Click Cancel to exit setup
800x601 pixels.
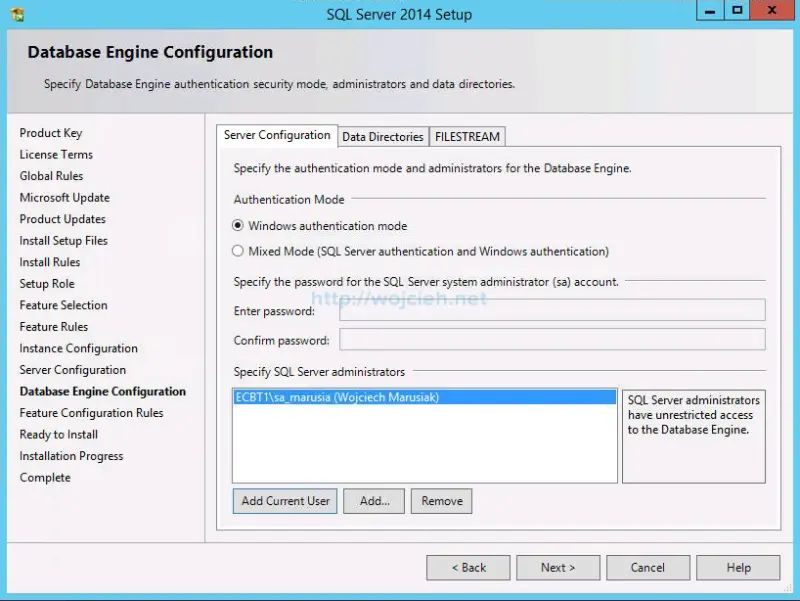[648, 567]
